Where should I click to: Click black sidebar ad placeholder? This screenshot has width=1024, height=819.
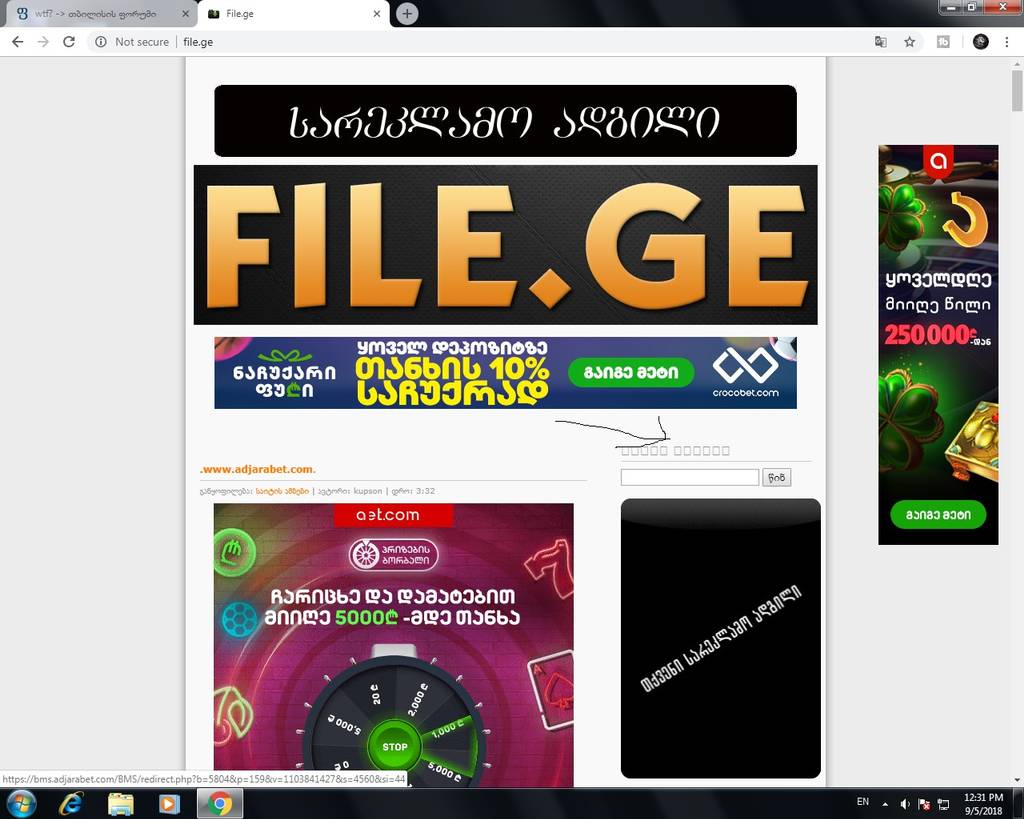pyautogui.click(x=720, y=638)
